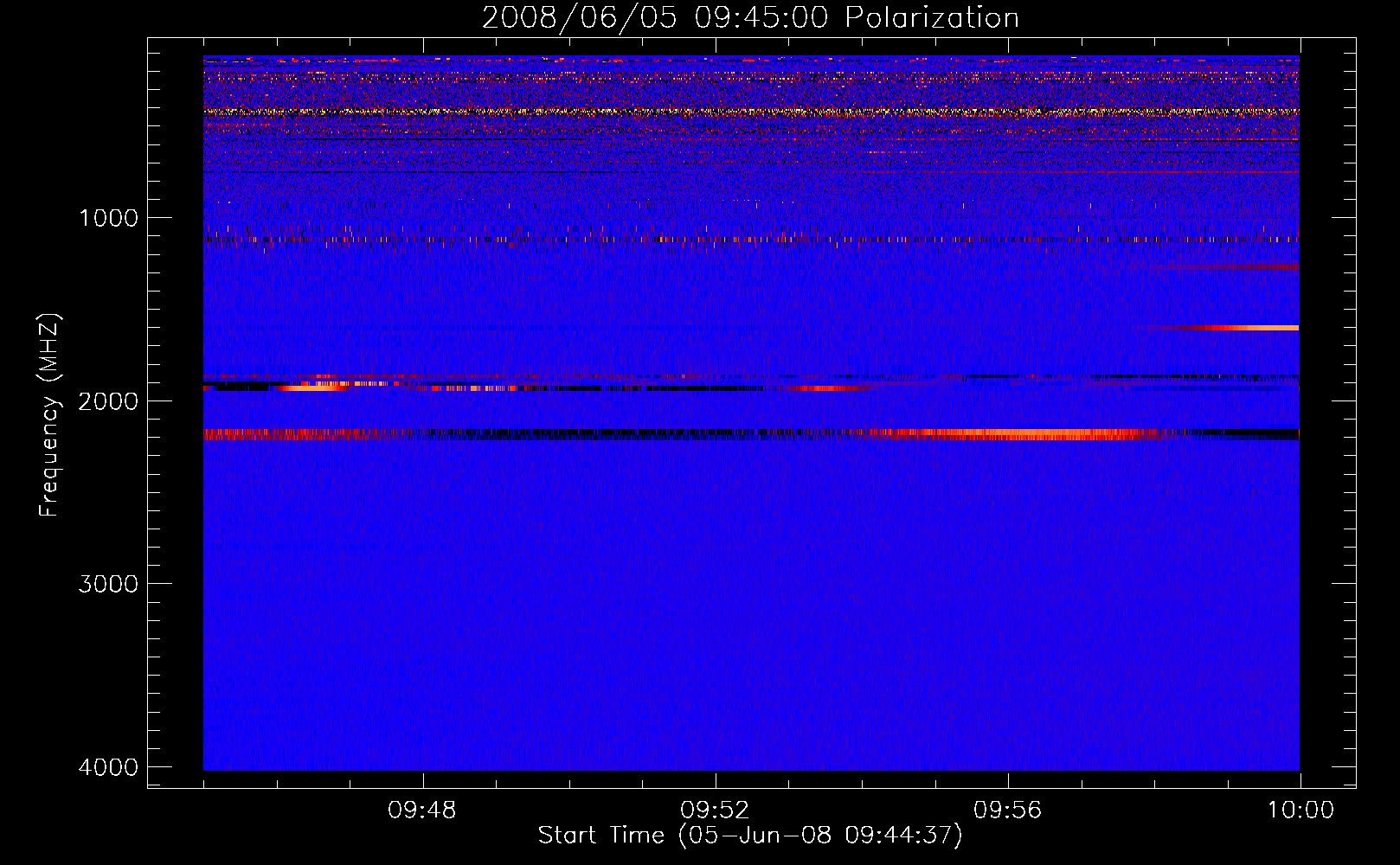
Task: Click the 'Start Time (05-Jun-08 09:44:37)' axis label
Action: tap(750, 836)
